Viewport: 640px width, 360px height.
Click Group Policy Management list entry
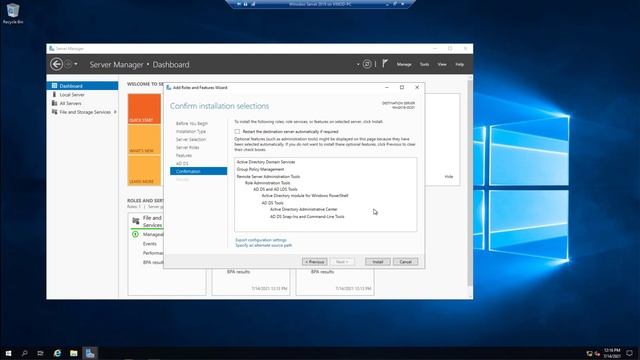click(260, 169)
